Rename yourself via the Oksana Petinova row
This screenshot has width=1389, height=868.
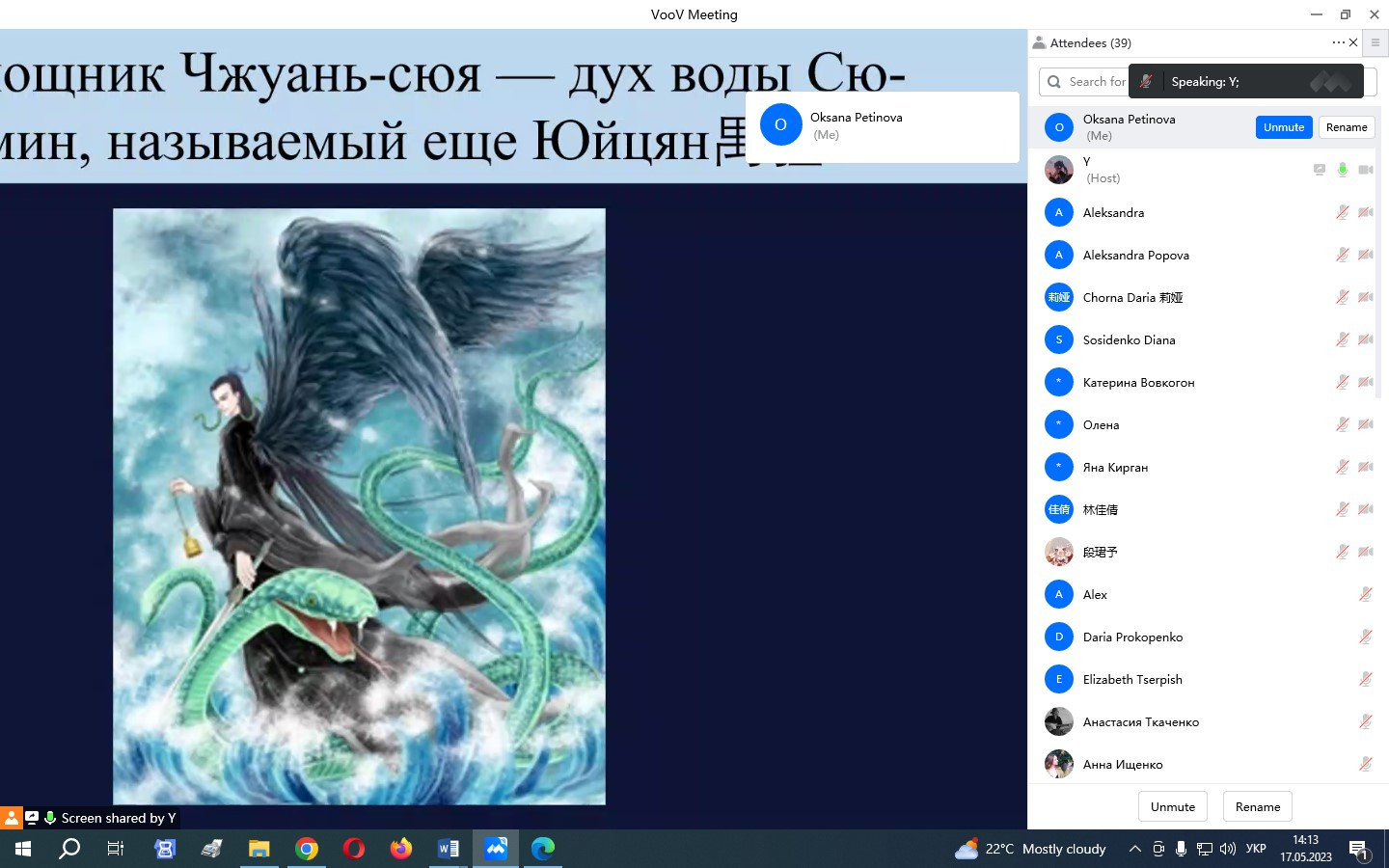(x=1347, y=127)
